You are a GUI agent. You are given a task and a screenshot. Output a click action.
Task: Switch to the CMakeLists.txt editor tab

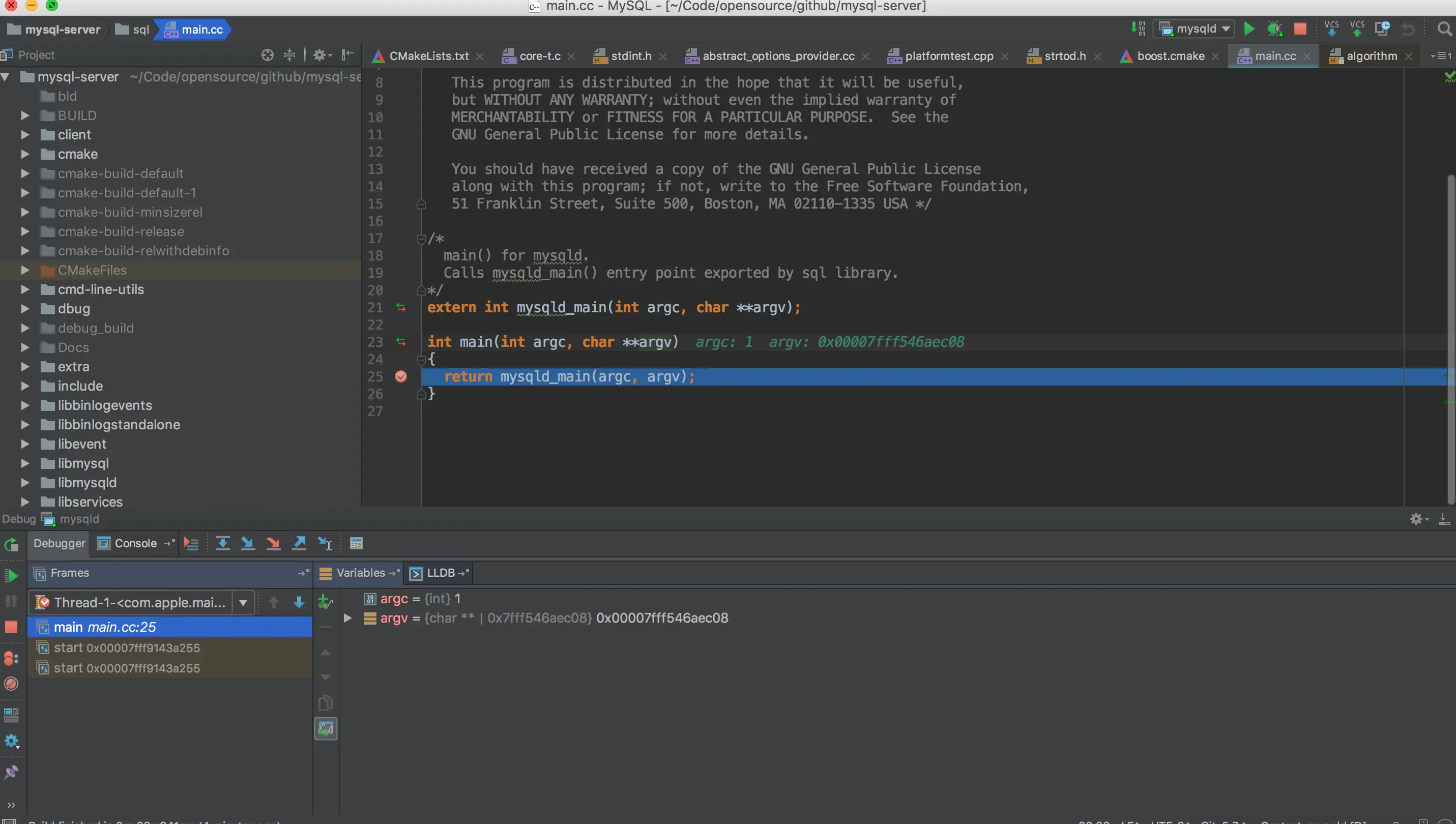click(x=428, y=56)
